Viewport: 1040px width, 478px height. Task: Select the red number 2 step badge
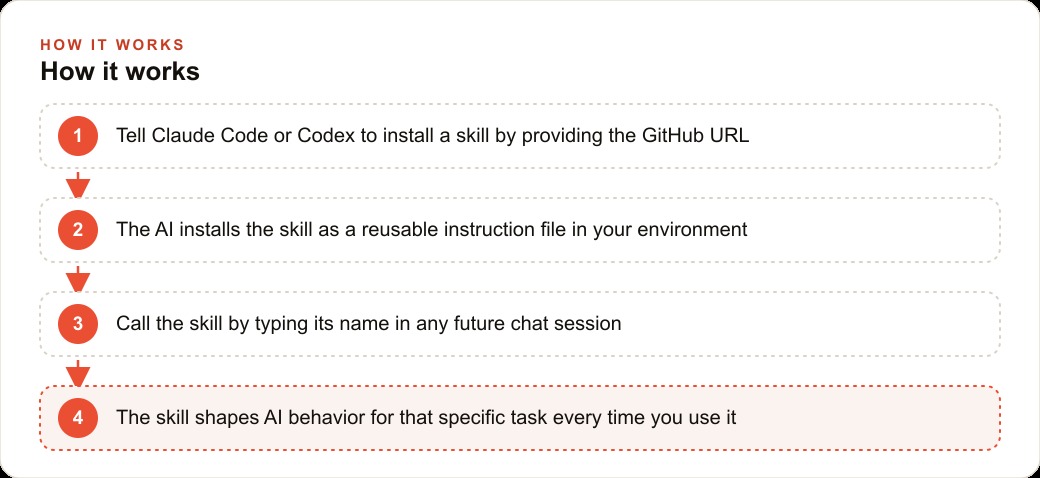pyautogui.click(x=78, y=230)
